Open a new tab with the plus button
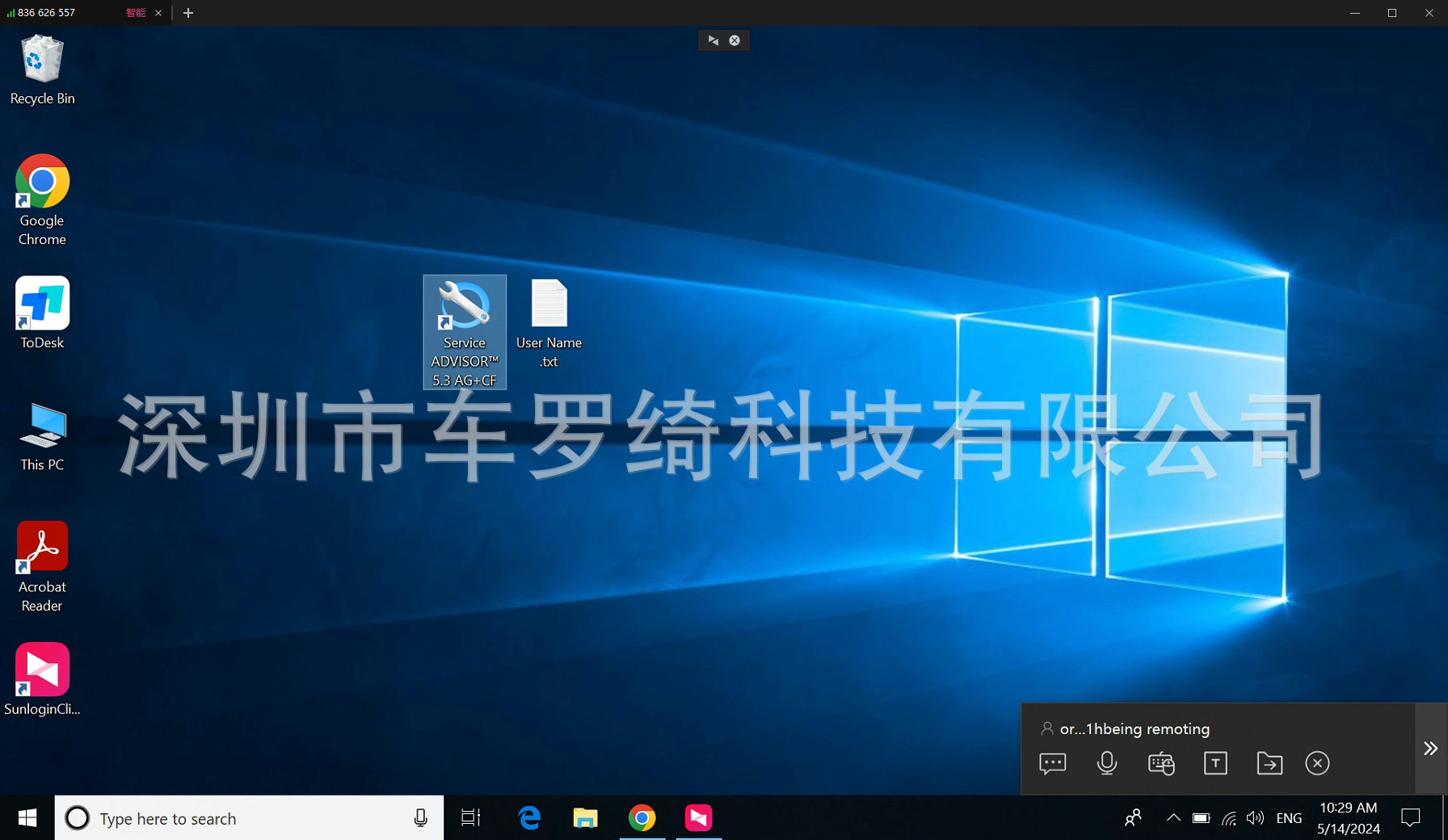 pyautogui.click(x=188, y=13)
